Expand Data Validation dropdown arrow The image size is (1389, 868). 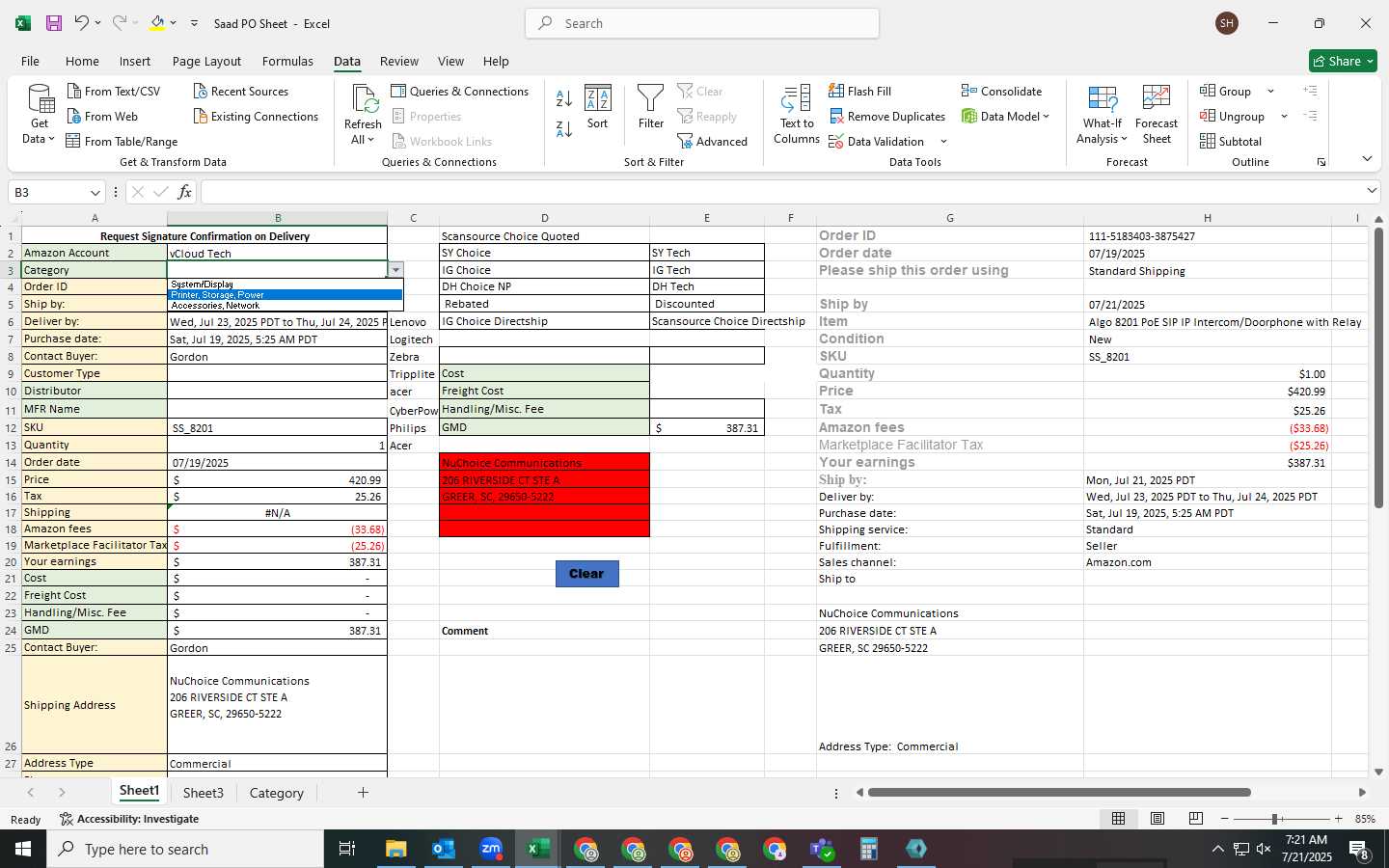coord(943,141)
